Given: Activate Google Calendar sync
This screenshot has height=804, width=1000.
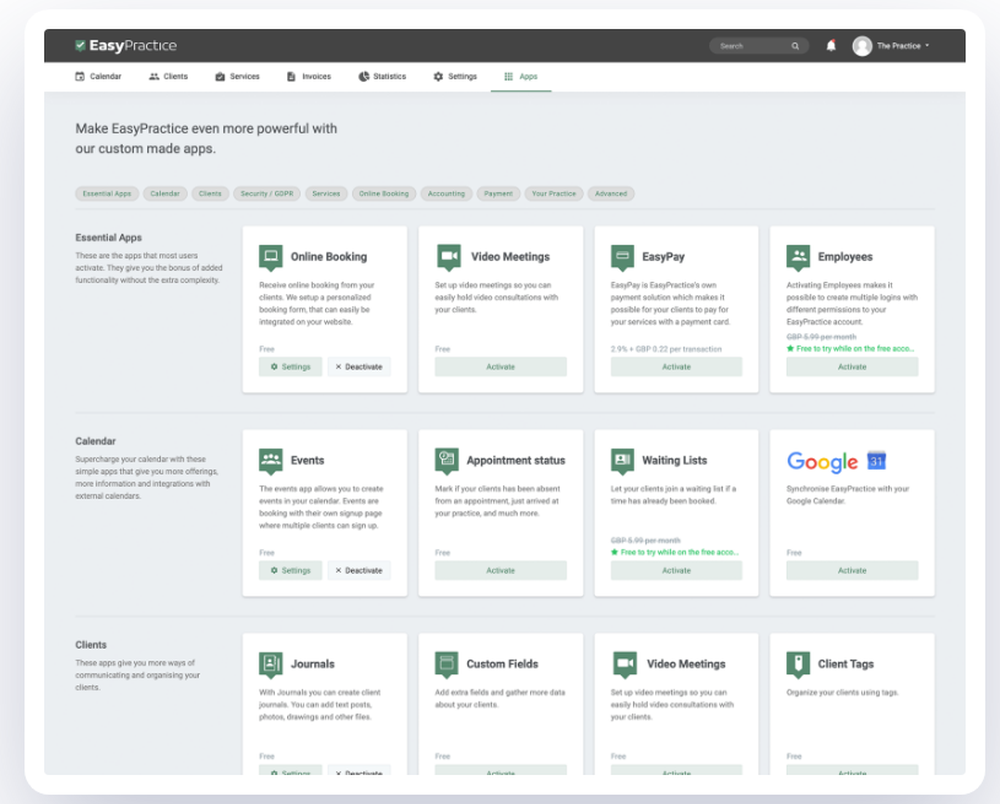Looking at the screenshot, I should pyautogui.click(x=852, y=570).
